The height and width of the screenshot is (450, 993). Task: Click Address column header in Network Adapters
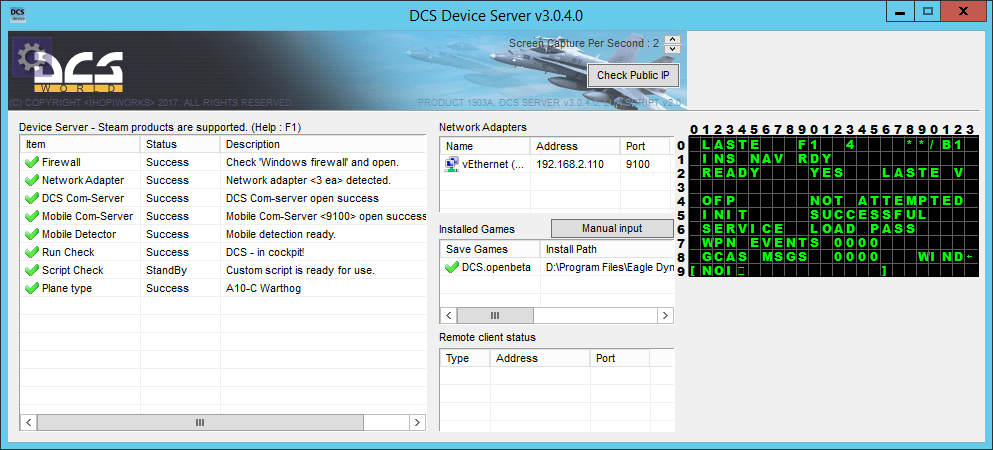click(575, 146)
